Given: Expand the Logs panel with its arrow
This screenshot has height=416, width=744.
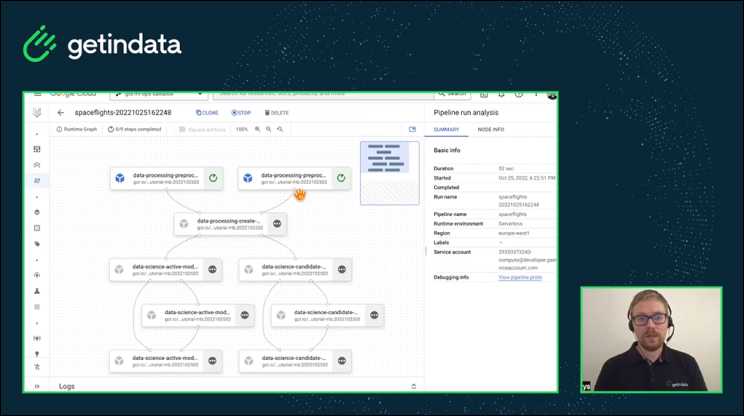Looking at the screenshot, I should pyautogui.click(x=413, y=387).
